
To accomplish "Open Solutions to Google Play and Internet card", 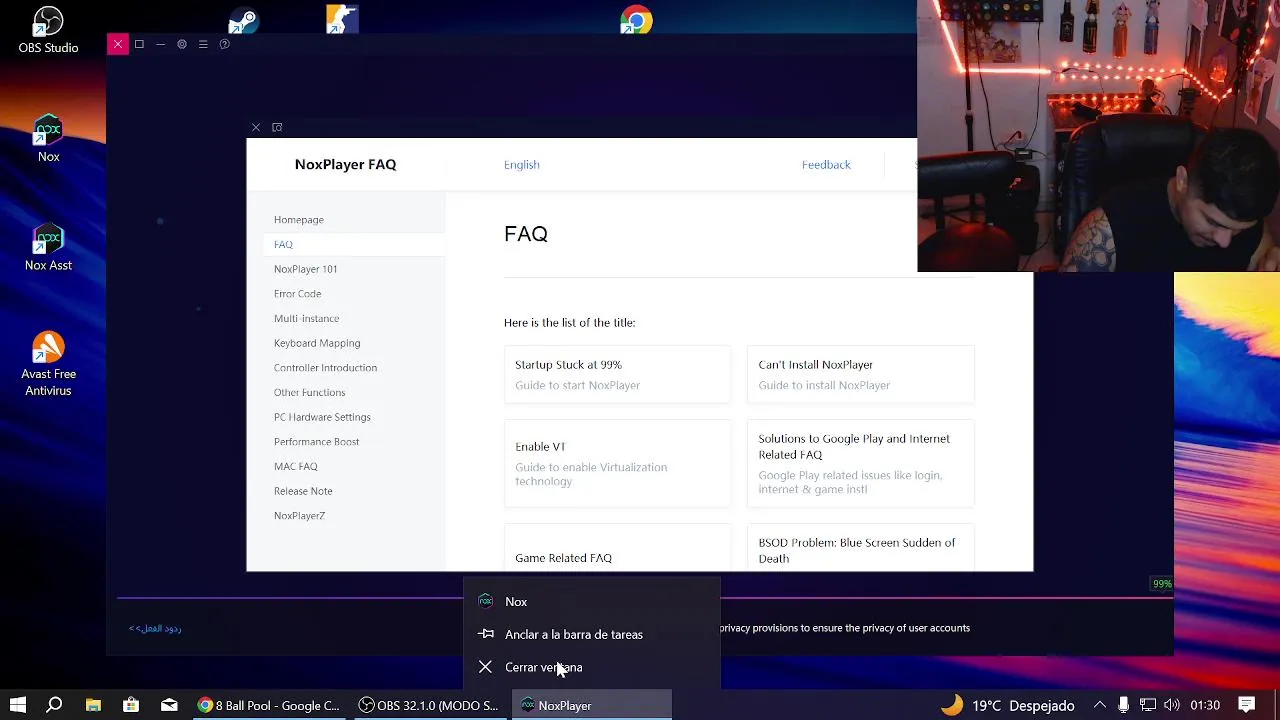I will [x=860, y=463].
